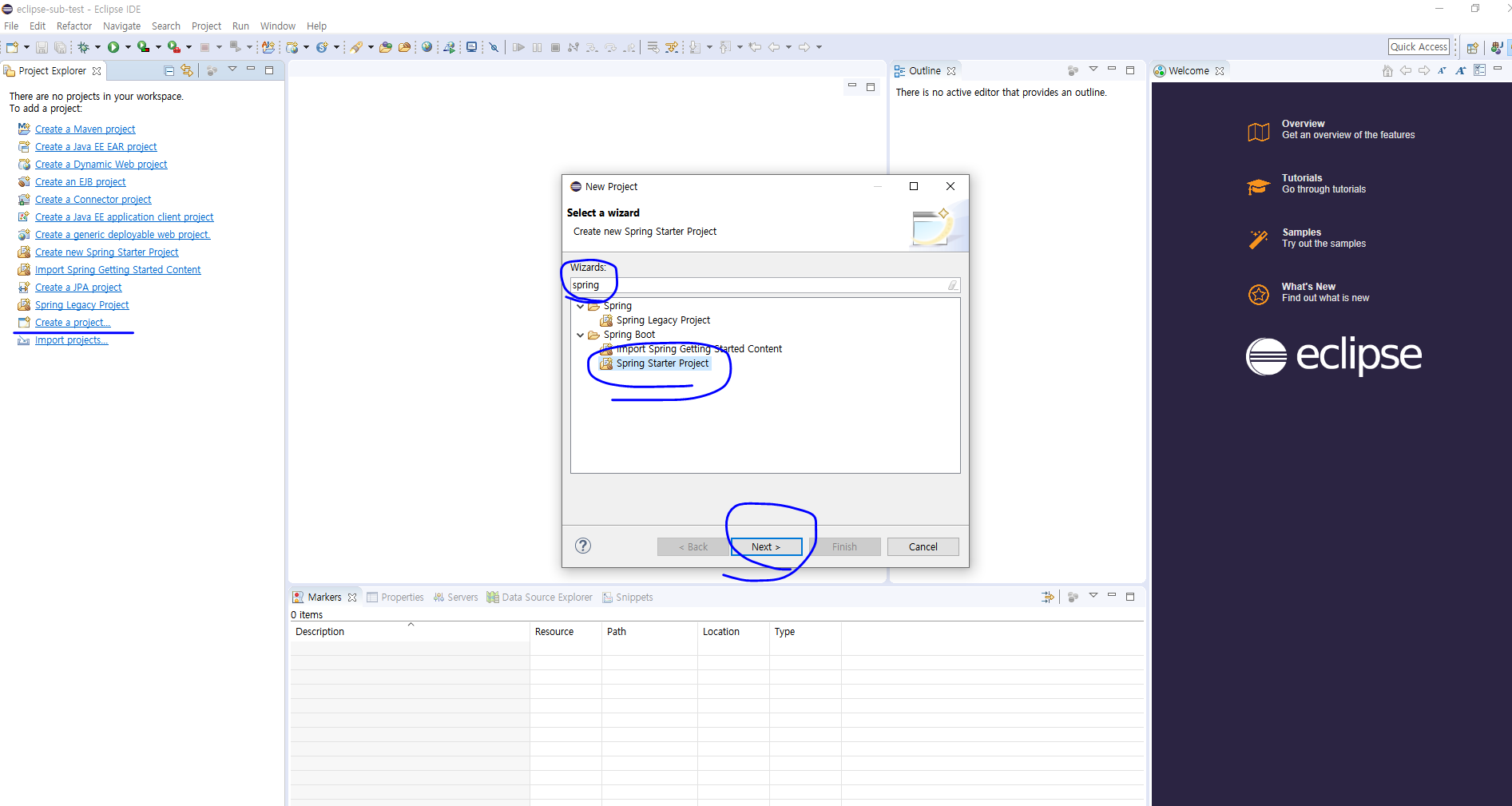Click the What's New star icon
Viewport: 1512px width, 806px height.
tap(1259, 294)
